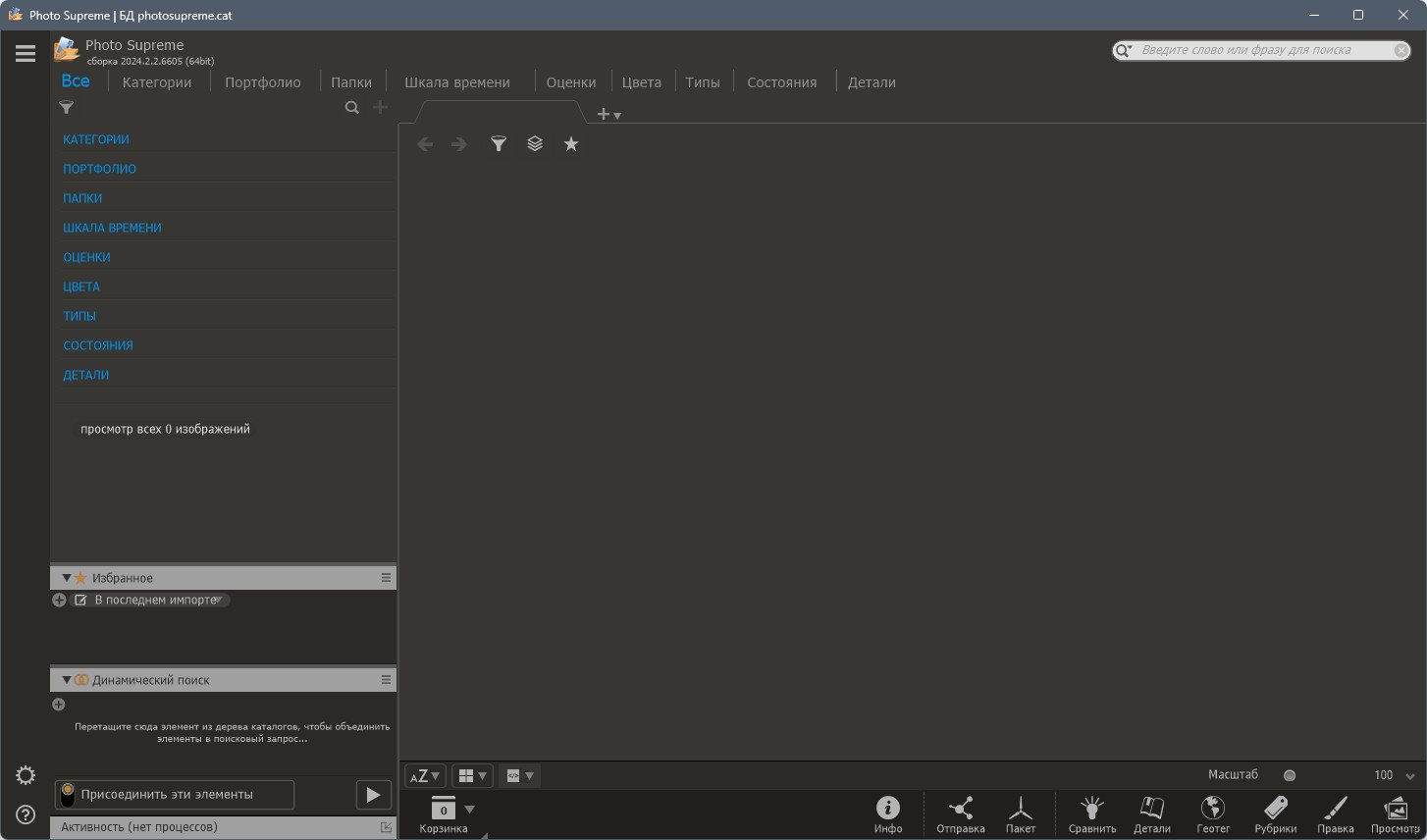Add an item to Избранное with plus
This screenshot has height=840, width=1427.
pos(59,600)
